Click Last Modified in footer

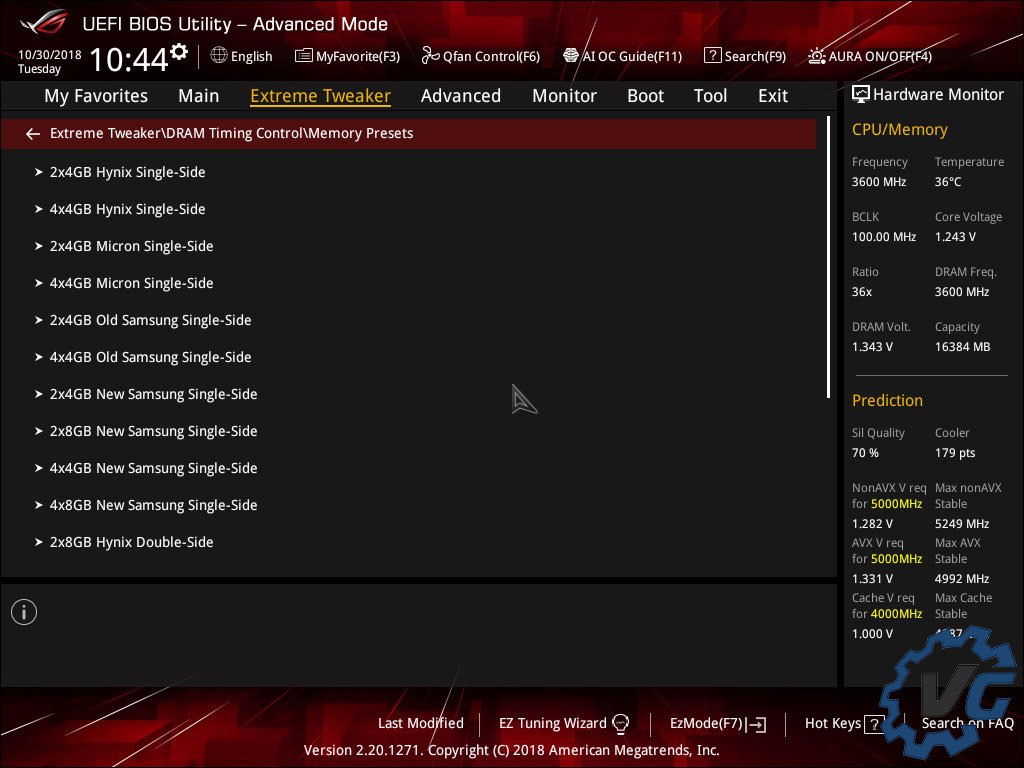tap(421, 724)
